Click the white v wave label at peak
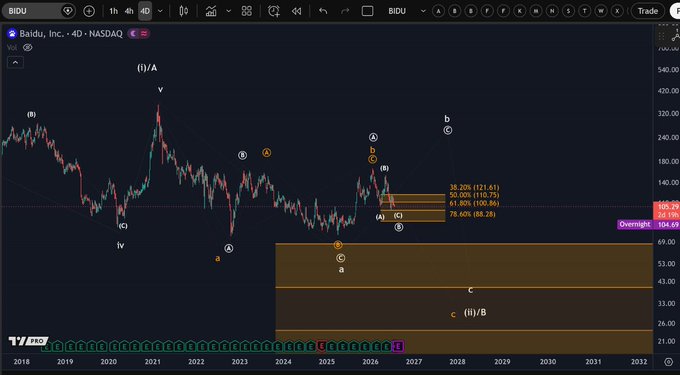The width and height of the screenshot is (680, 375). point(160,90)
